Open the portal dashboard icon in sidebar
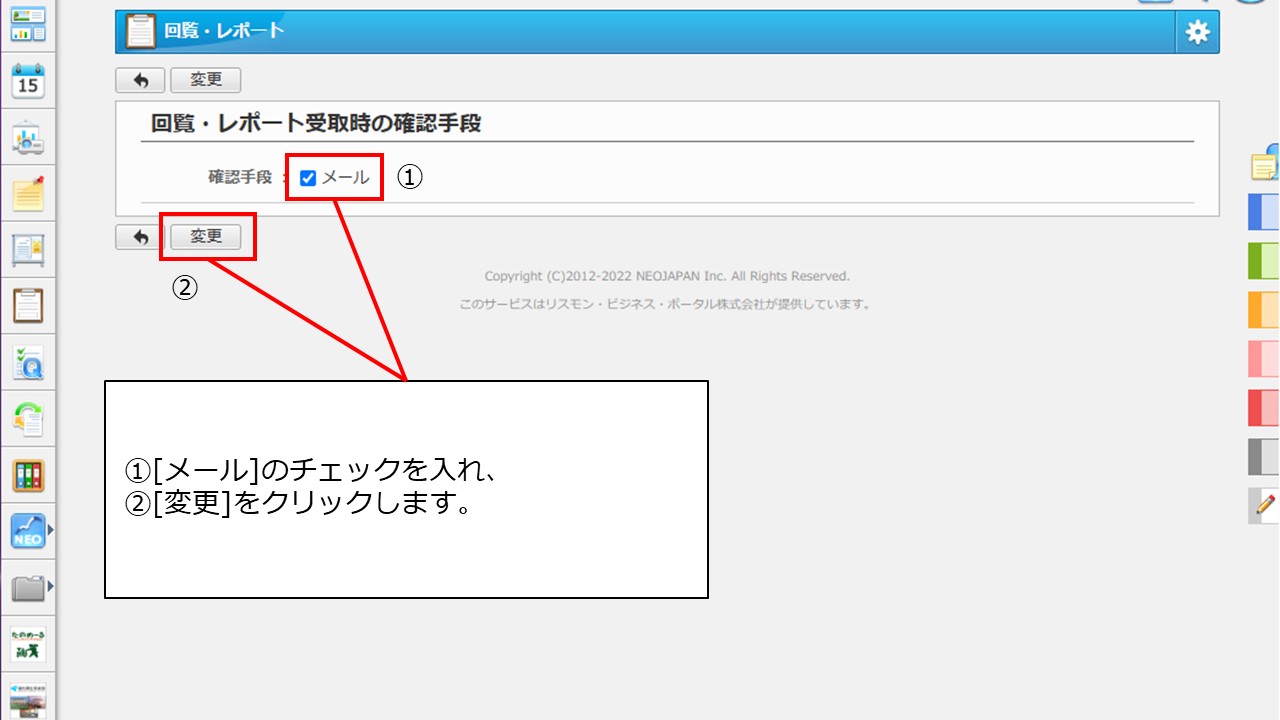 (x=28, y=25)
